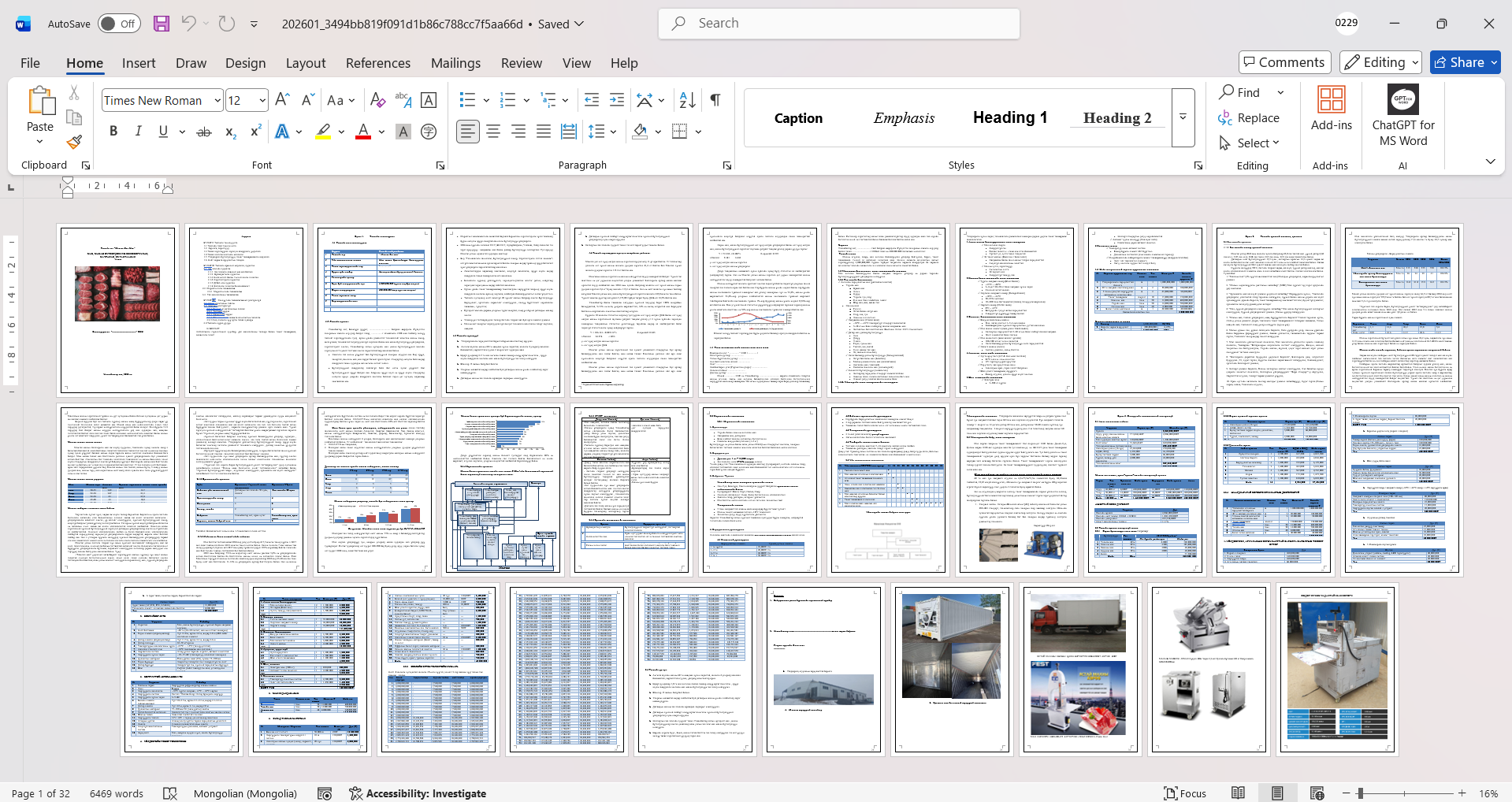Viewport: 1512px width, 802px height.
Task: Open the Editing mode dropdown
Action: 1381,62
